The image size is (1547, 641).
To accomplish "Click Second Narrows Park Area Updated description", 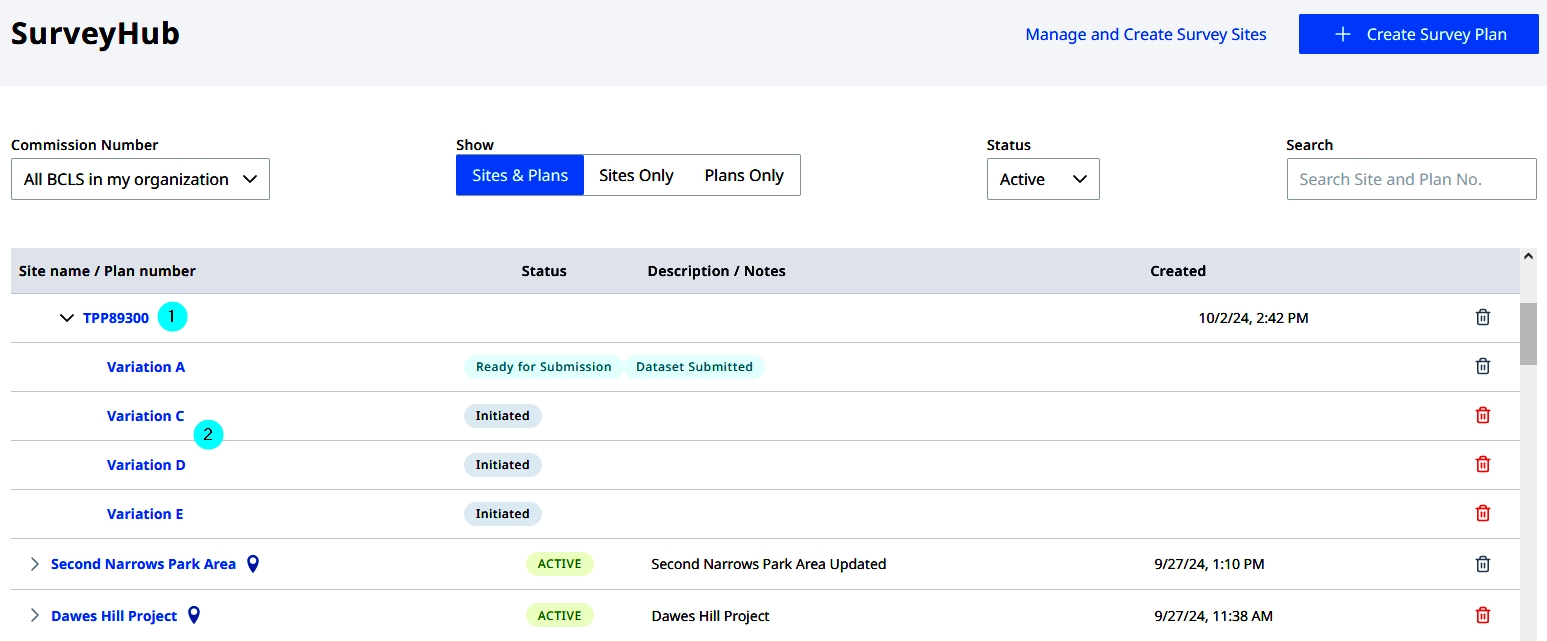I will point(768,564).
